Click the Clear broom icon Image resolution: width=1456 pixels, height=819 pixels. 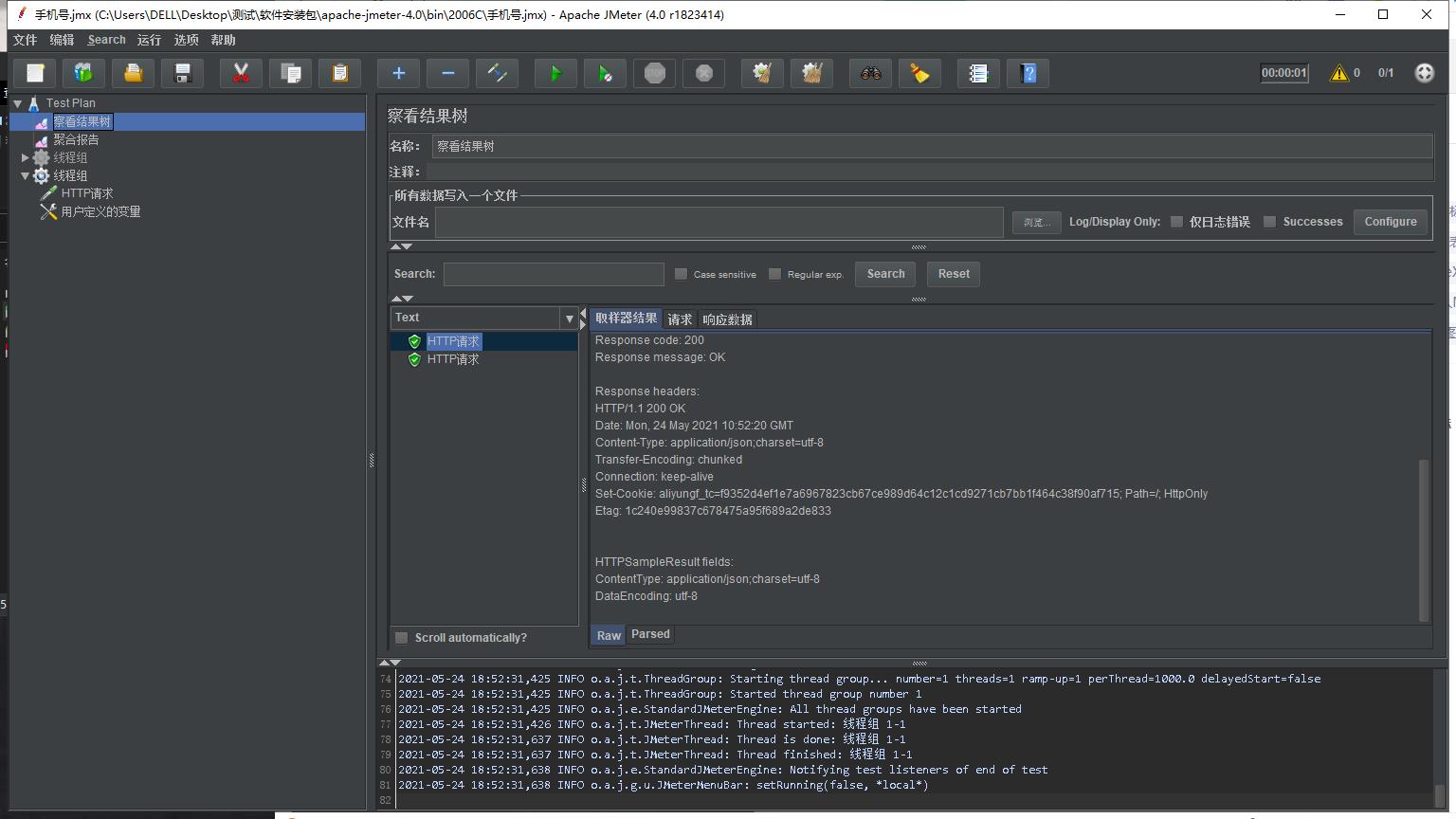coord(762,73)
